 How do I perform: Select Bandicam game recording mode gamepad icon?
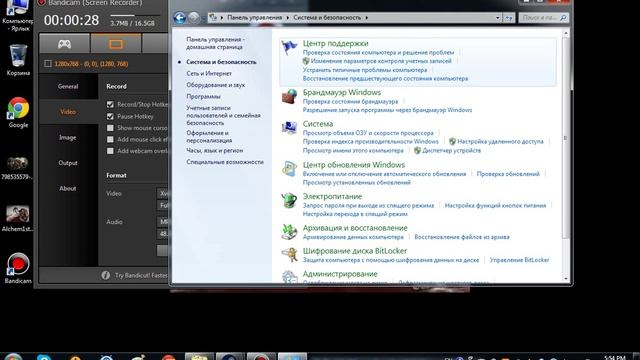point(64,44)
